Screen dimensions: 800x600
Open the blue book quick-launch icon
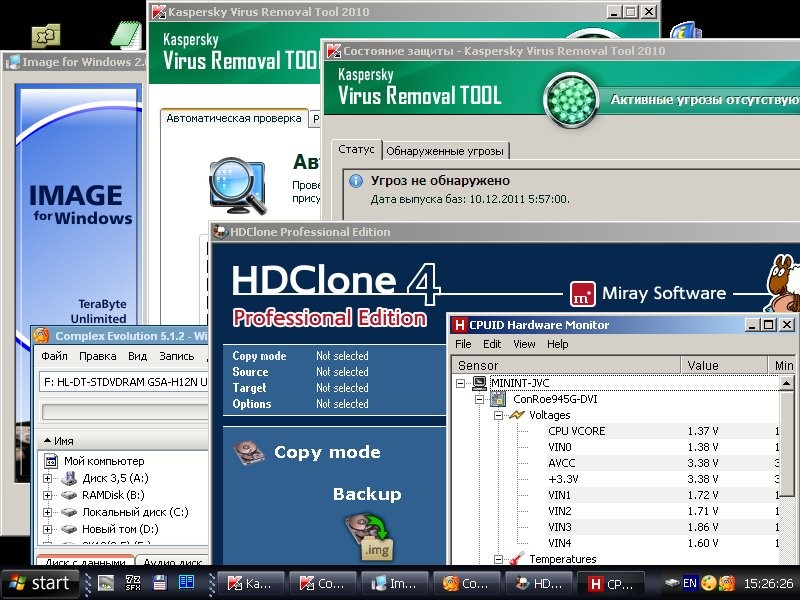[x=186, y=583]
